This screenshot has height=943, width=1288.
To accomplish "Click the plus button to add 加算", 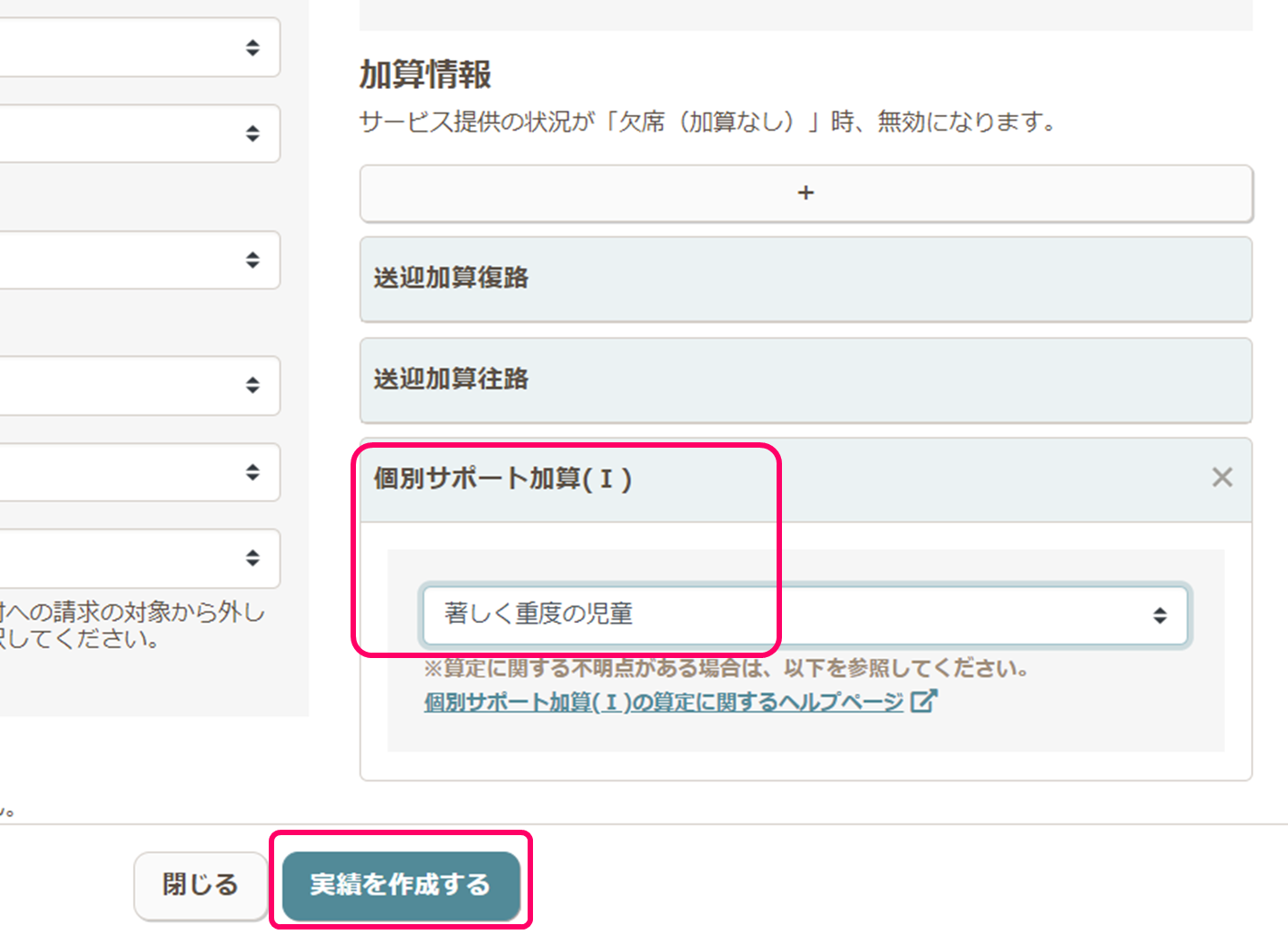I will 805,193.
